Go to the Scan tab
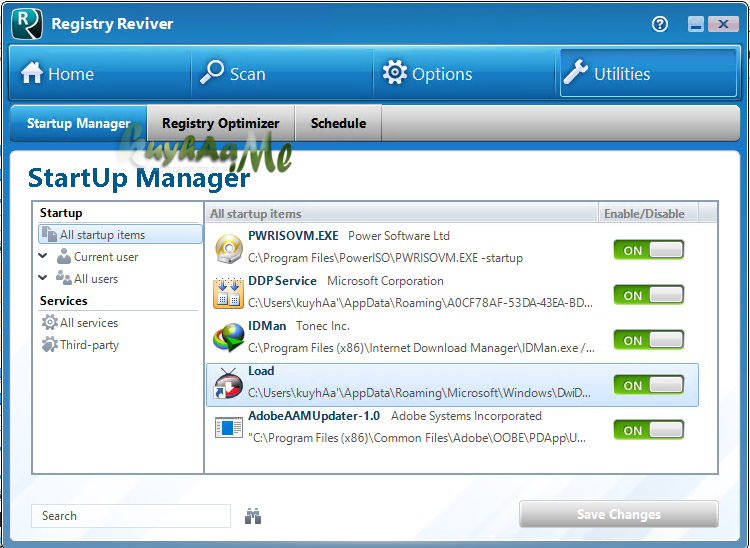 282,73
